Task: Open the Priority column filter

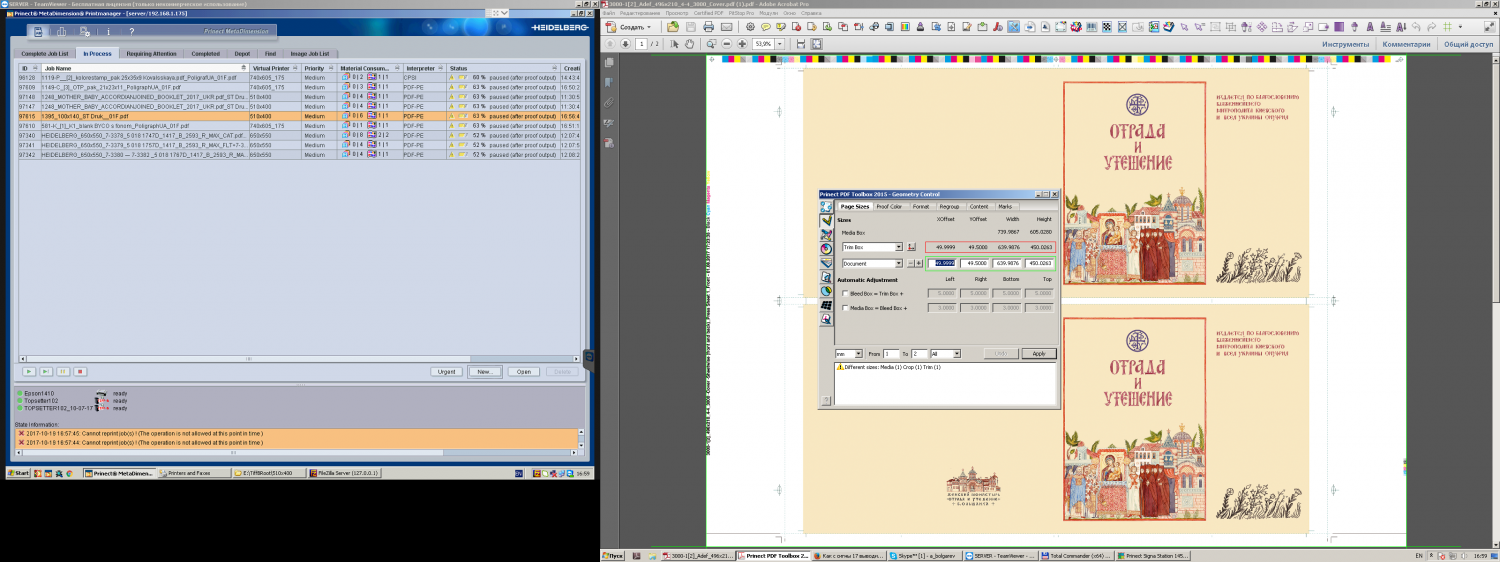Action: click(333, 68)
